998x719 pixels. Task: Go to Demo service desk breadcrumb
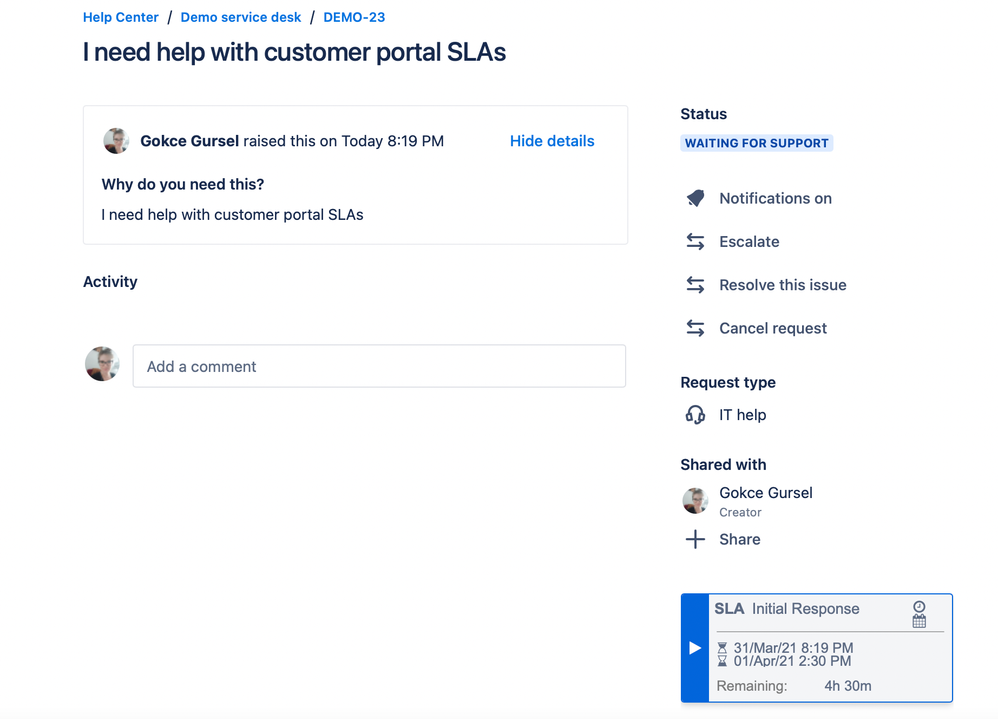(241, 17)
